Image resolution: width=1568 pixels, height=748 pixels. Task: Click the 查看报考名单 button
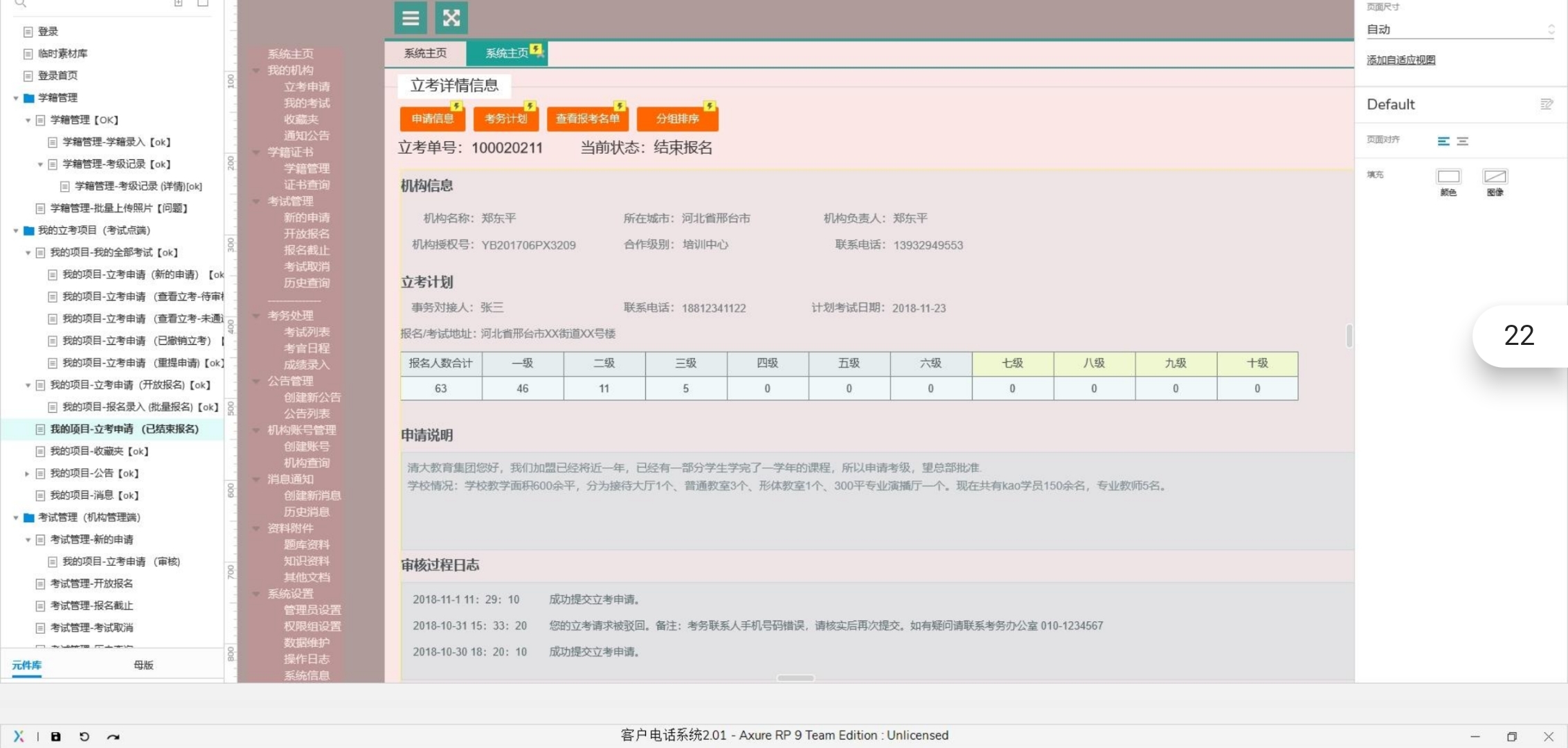pos(588,118)
